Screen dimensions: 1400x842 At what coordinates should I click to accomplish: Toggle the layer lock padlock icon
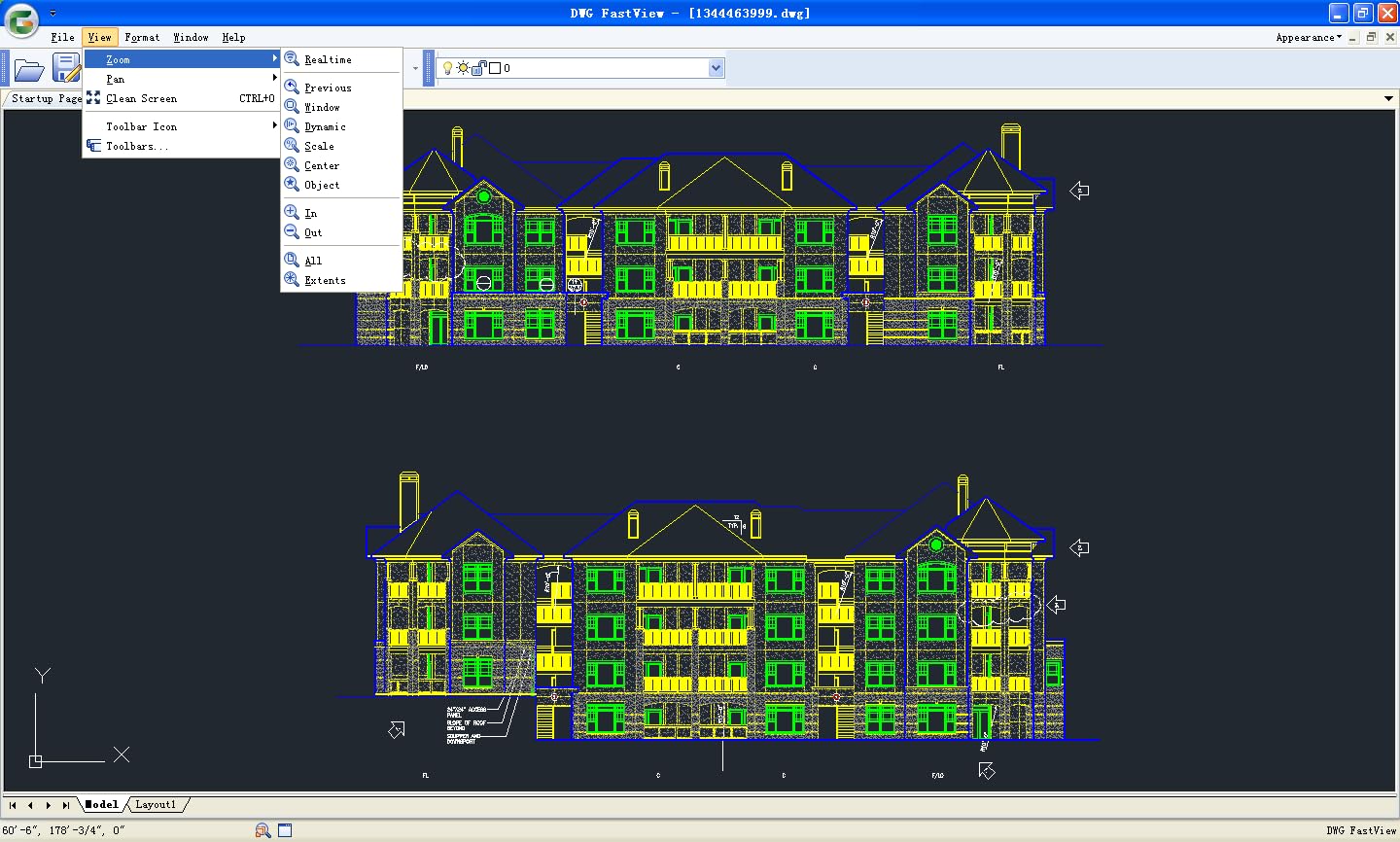tap(478, 68)
